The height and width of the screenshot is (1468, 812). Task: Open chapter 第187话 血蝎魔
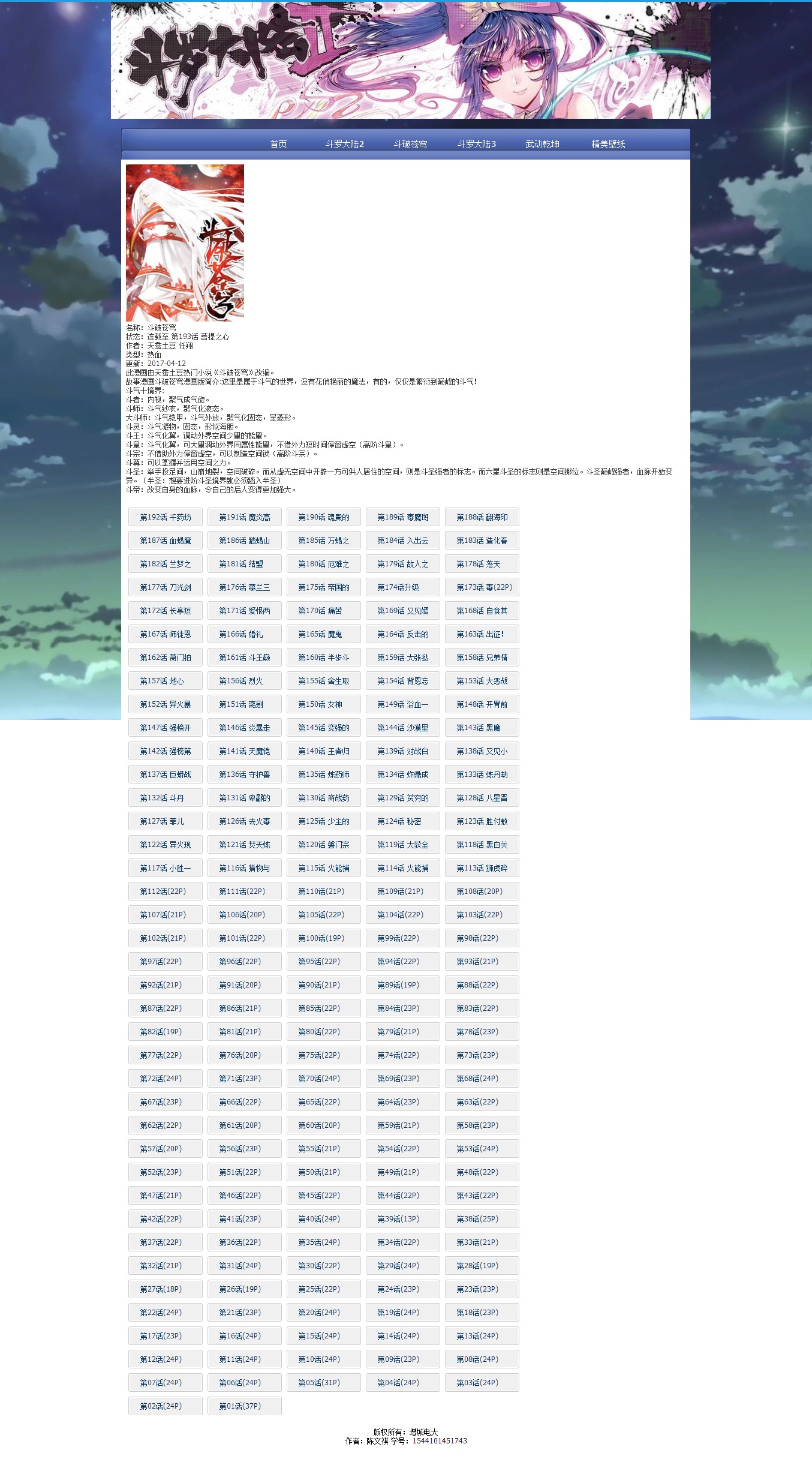tap(166, 541)
